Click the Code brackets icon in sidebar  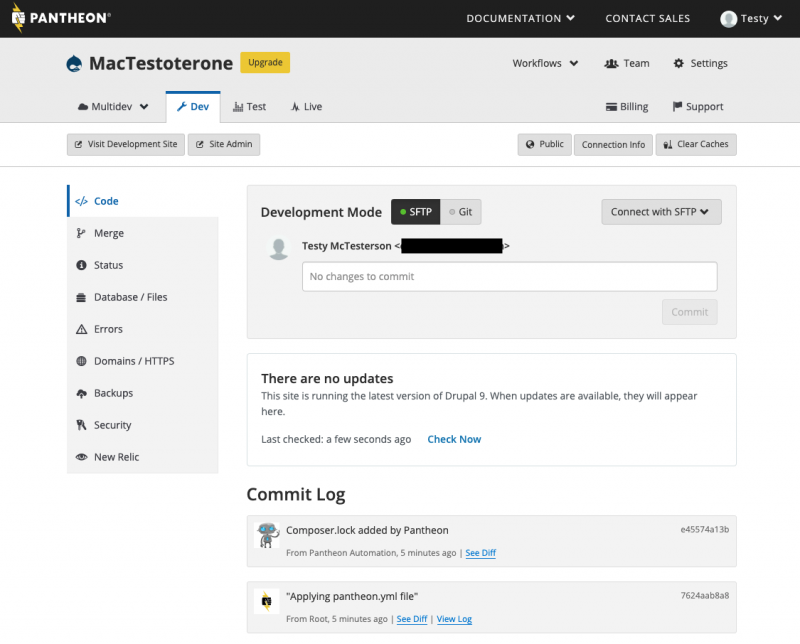(x=81, y=201)
